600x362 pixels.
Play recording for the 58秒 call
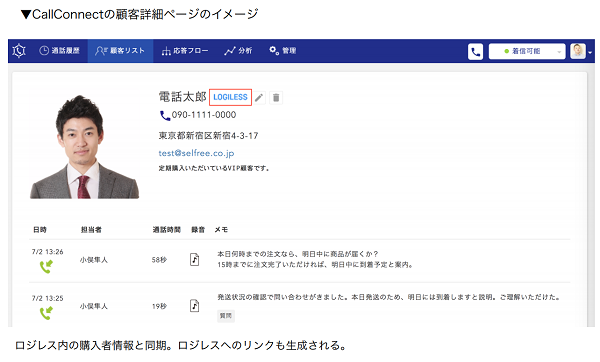pyautogui.click(x=194, y=259)
